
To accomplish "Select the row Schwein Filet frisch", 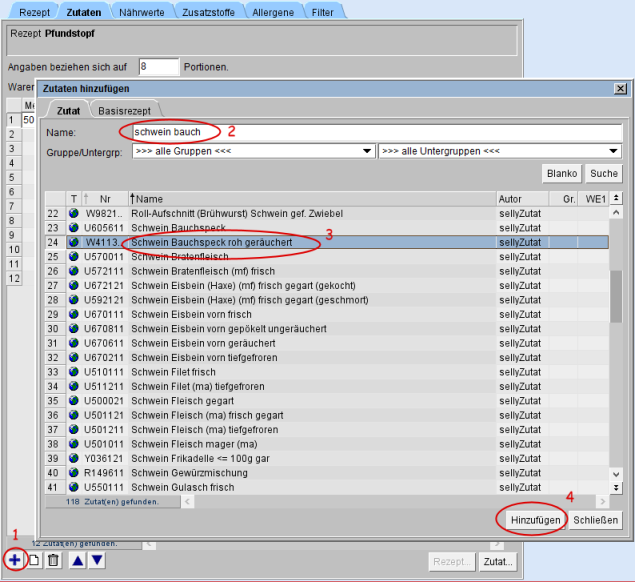I will coord(310,372).
